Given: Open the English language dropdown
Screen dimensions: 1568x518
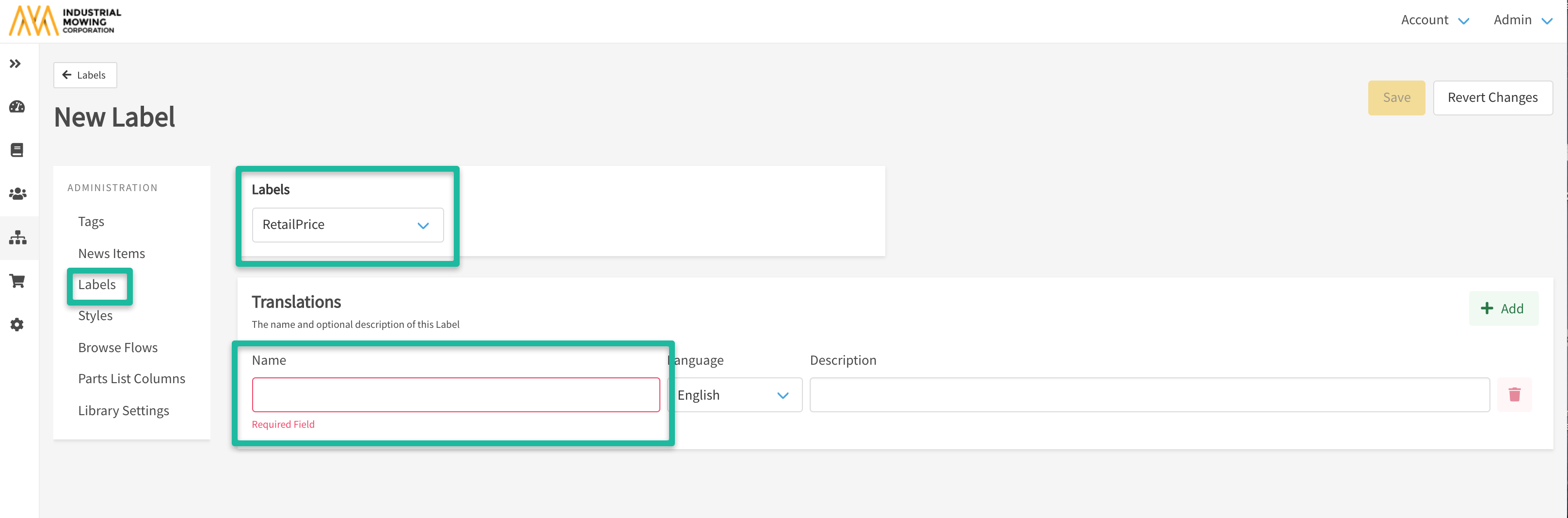Looking at the screenshot, I should 735,395.
